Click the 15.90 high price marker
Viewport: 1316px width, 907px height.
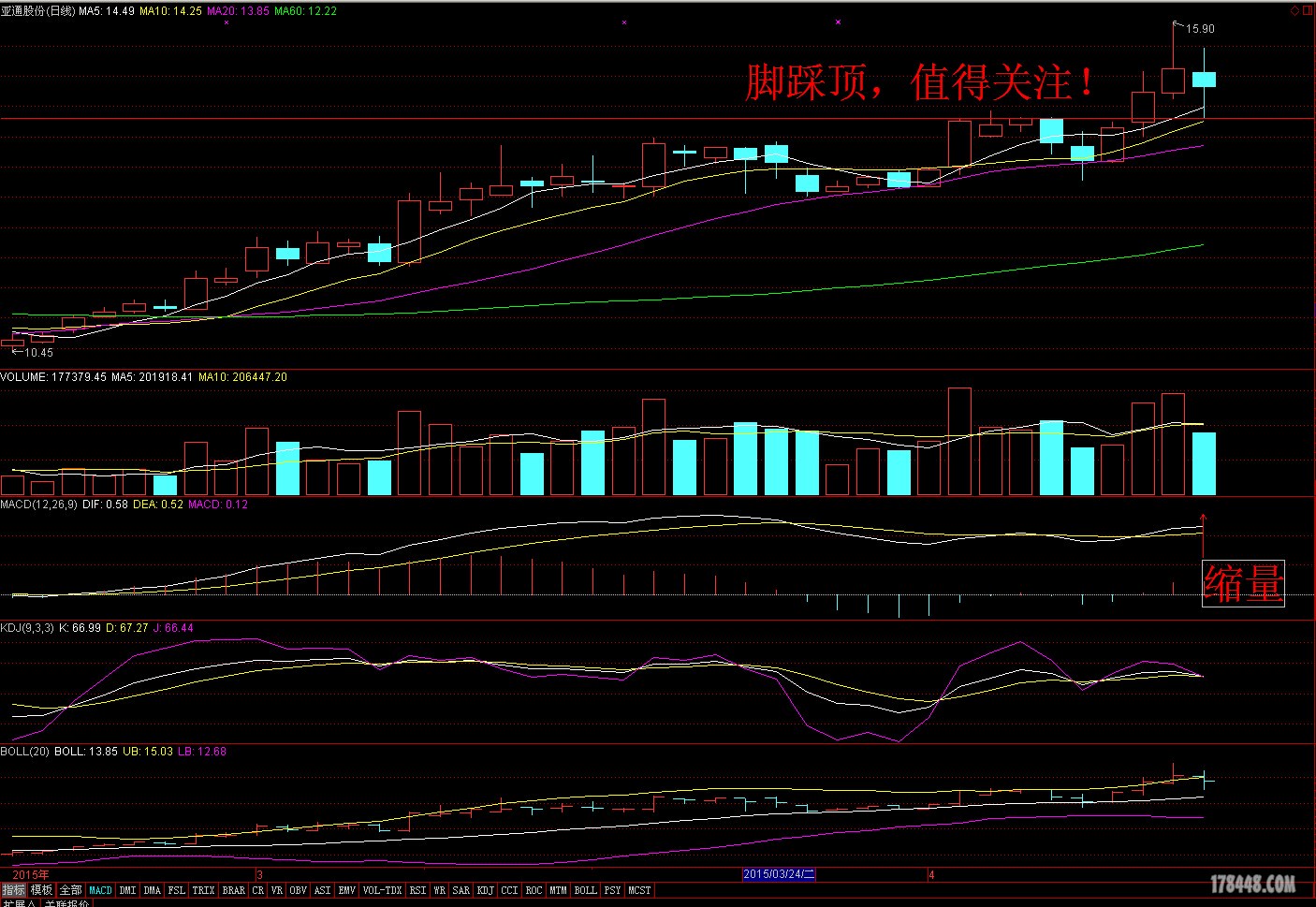(1200, 29)
